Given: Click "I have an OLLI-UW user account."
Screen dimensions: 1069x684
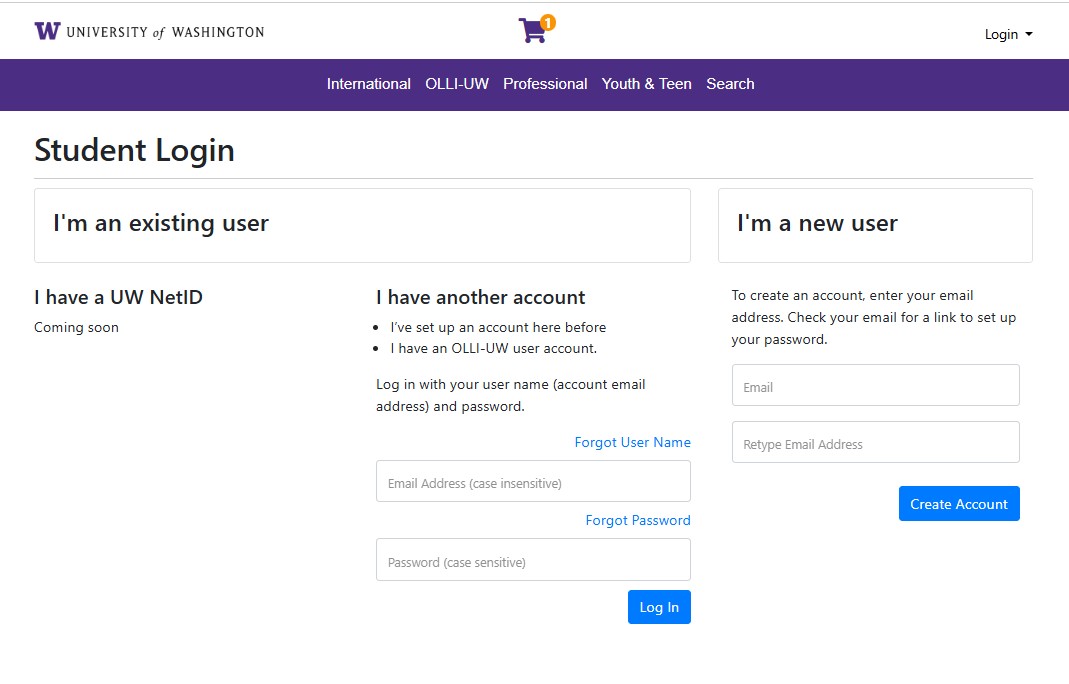Looking at the screenshot, I should [x=494, y=348].
